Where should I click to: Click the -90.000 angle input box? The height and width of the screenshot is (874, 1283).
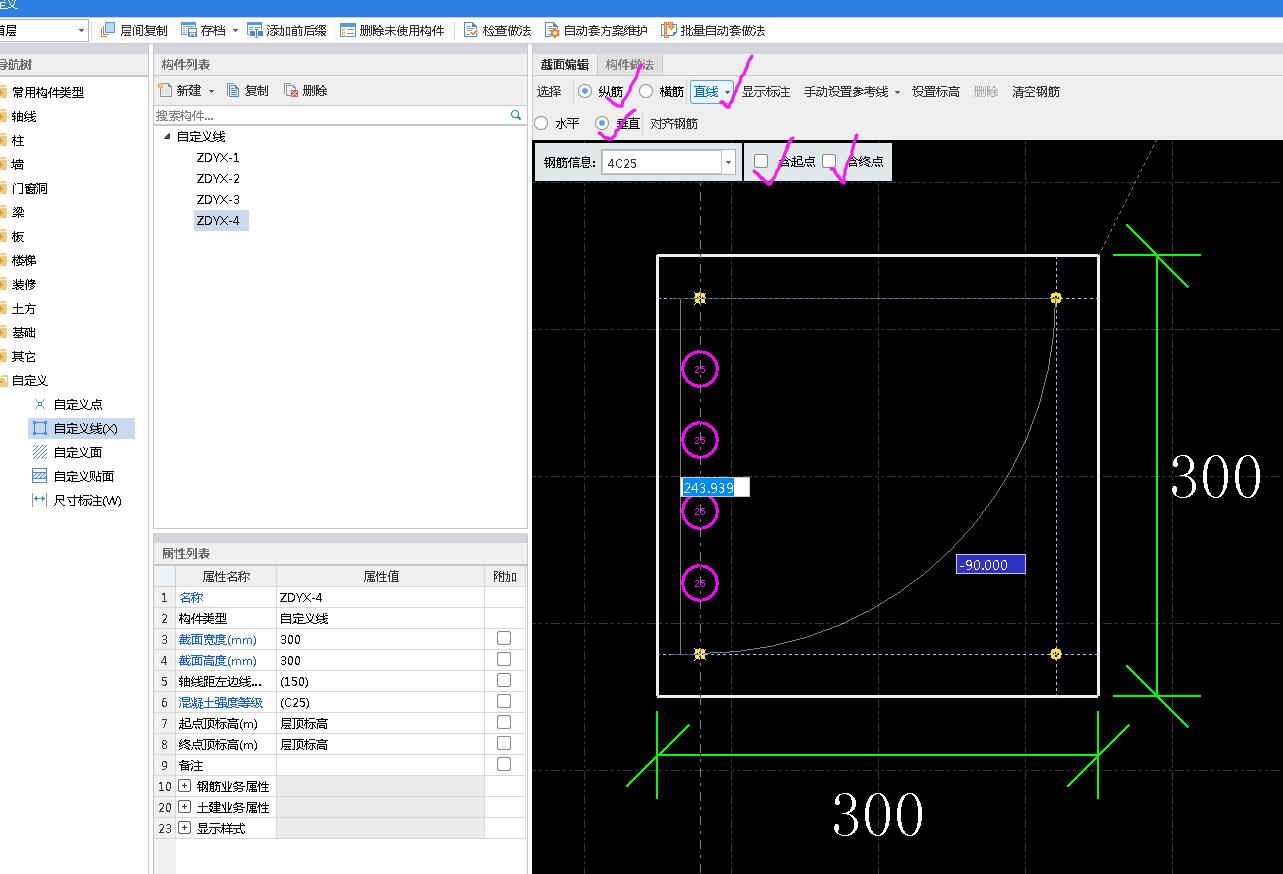[990, 564]
